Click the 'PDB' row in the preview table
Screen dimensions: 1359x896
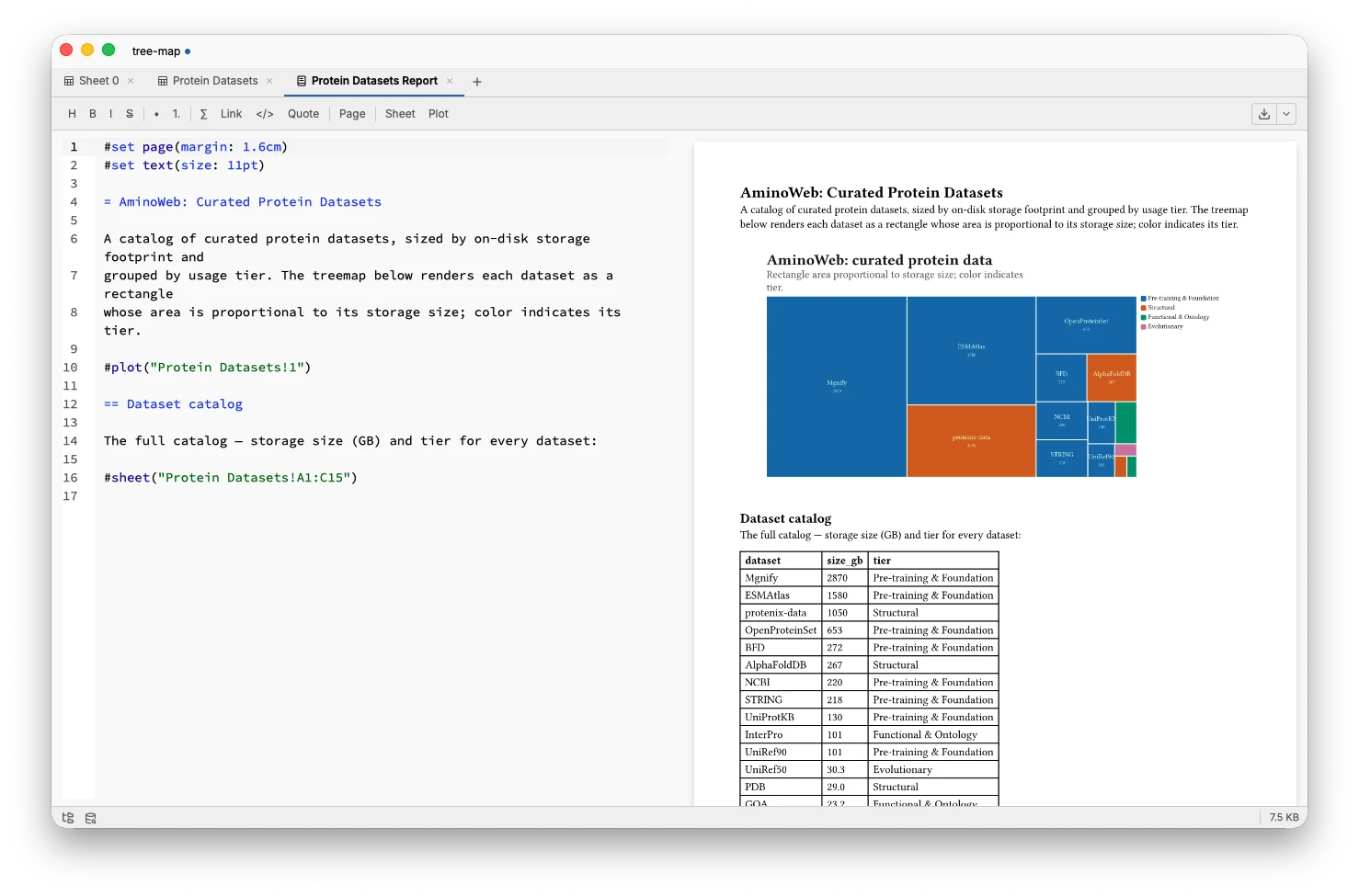coord(869,788)
